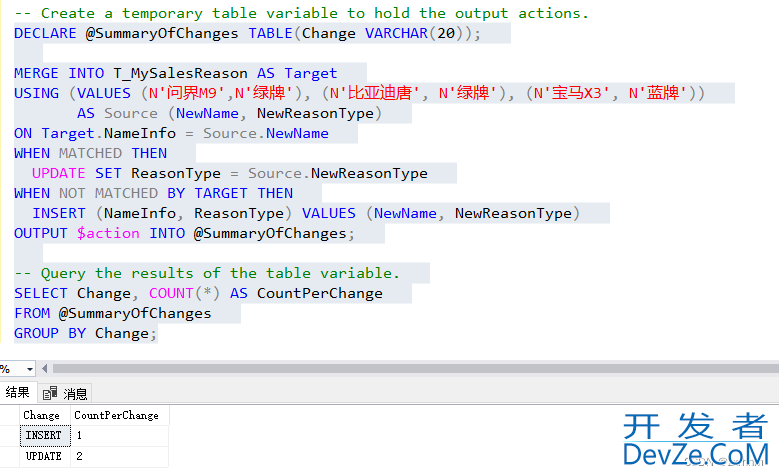779x476 pixels.
Task: Click the T_MySalesReason table name
Action: click(x=180, y=73)
